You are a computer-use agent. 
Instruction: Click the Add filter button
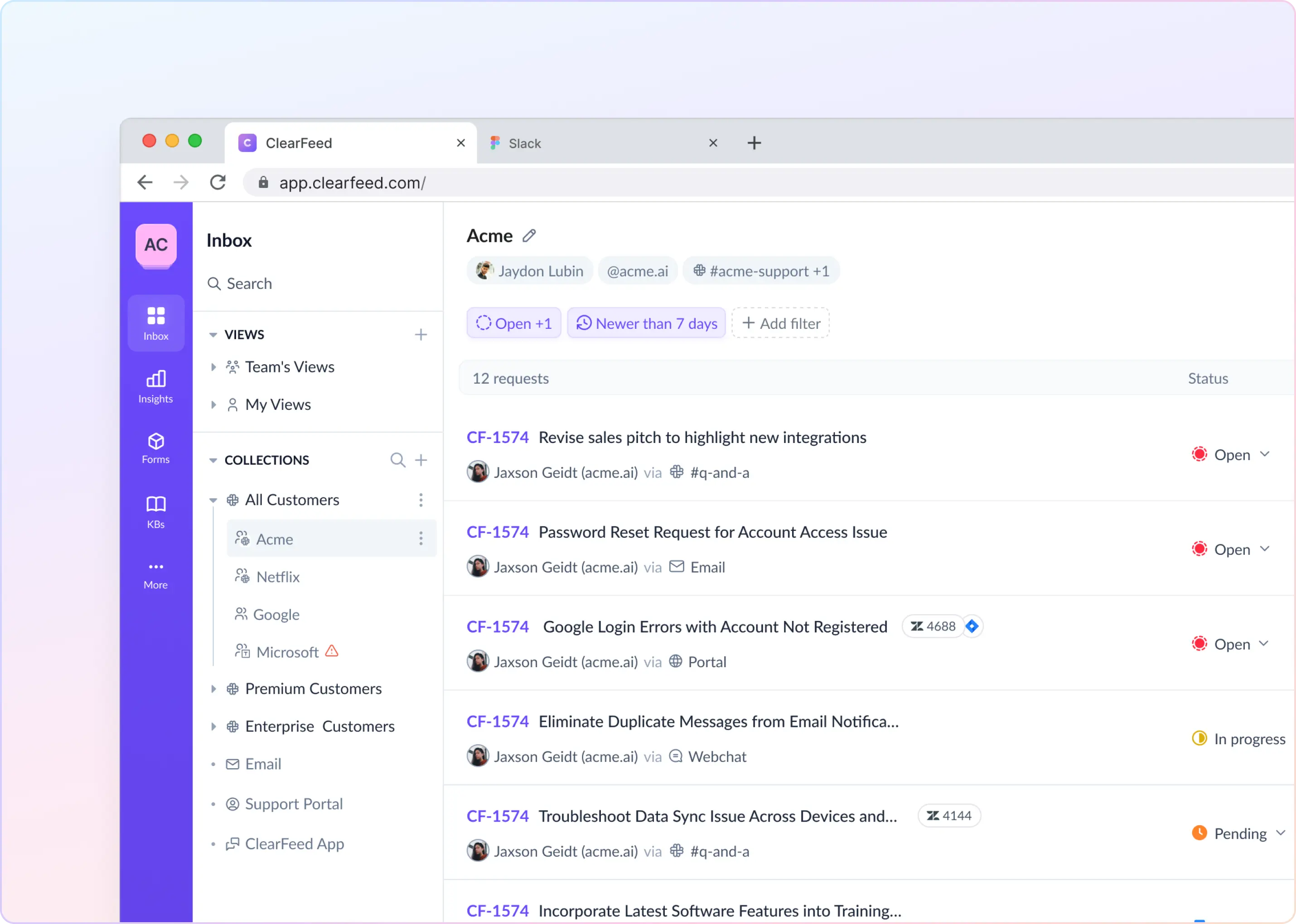780,322
